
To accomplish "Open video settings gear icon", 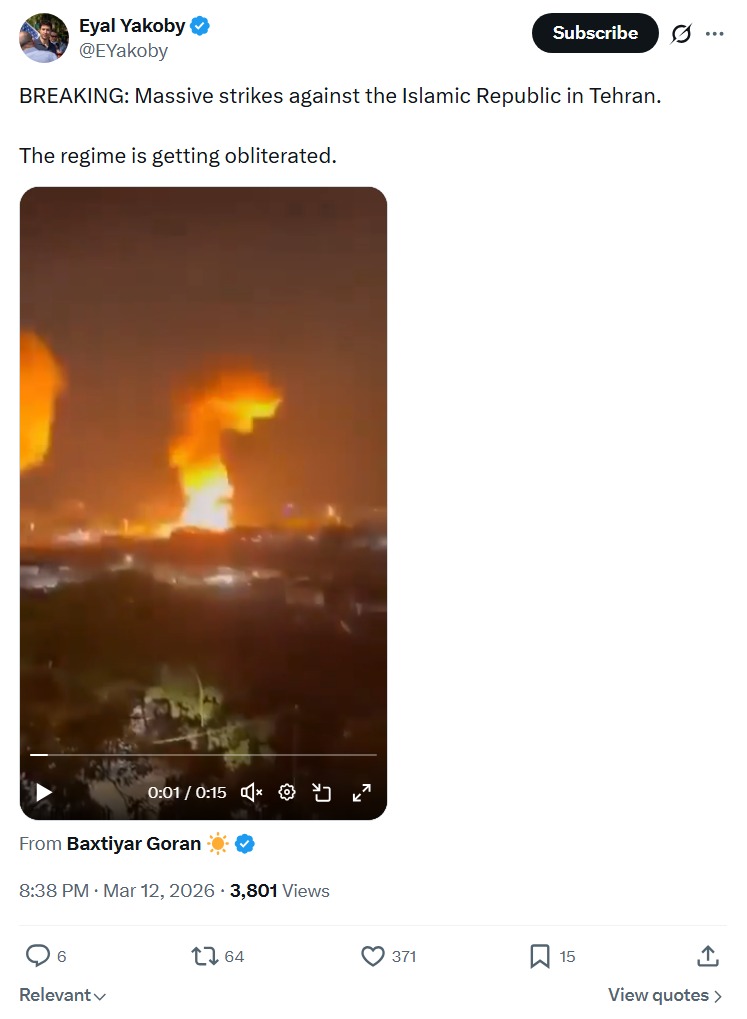I will pyautogui.click(x=287, y=792).
